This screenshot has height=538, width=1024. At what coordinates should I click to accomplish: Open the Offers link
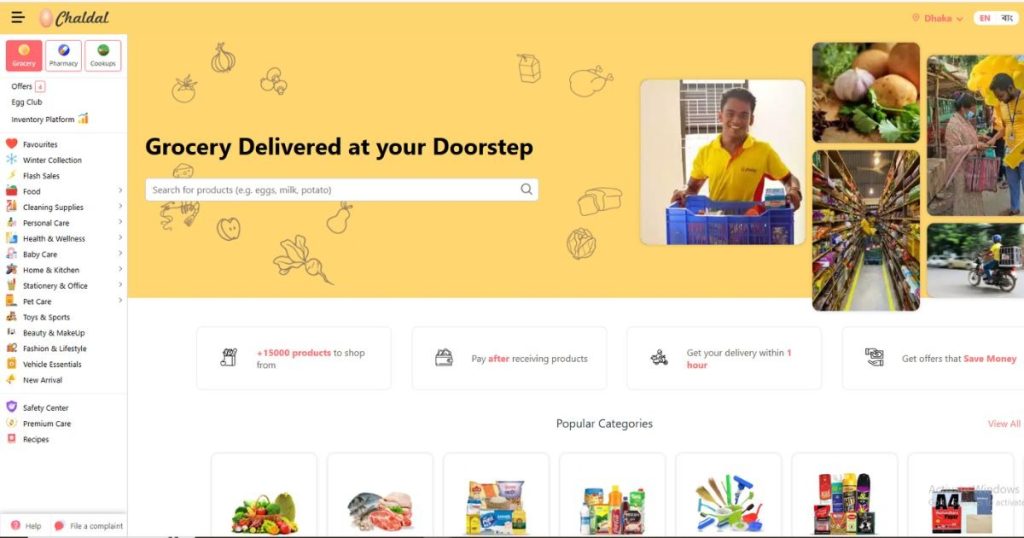(22, 86)
